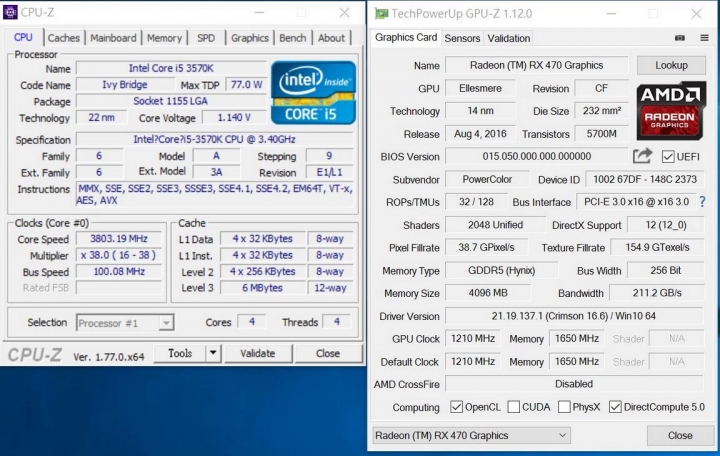Click the Tools button in CPU-Z
Image resolution: width=720 pixels, height=456 pixels.
[x=180, y=353]
